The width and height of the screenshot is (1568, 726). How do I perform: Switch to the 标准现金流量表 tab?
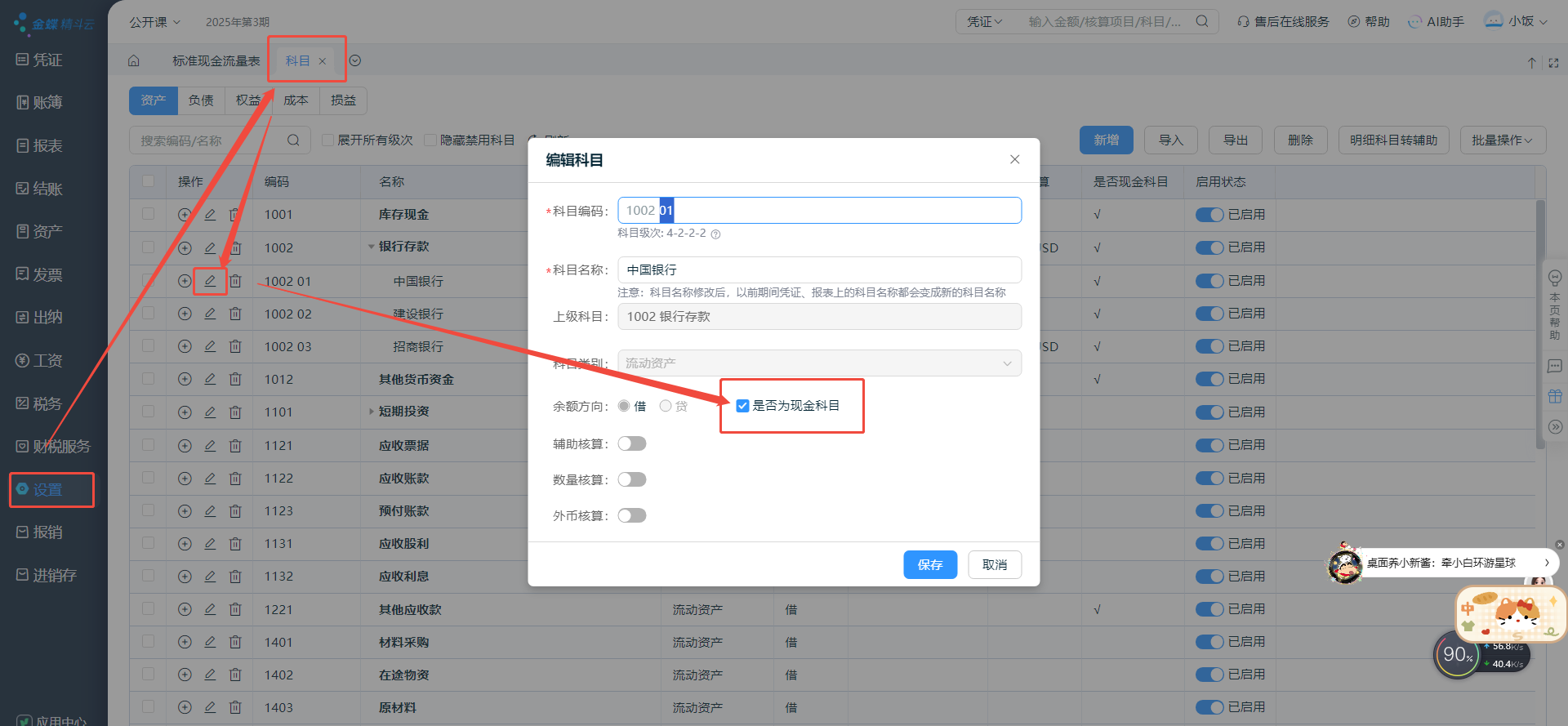[216, 61]
